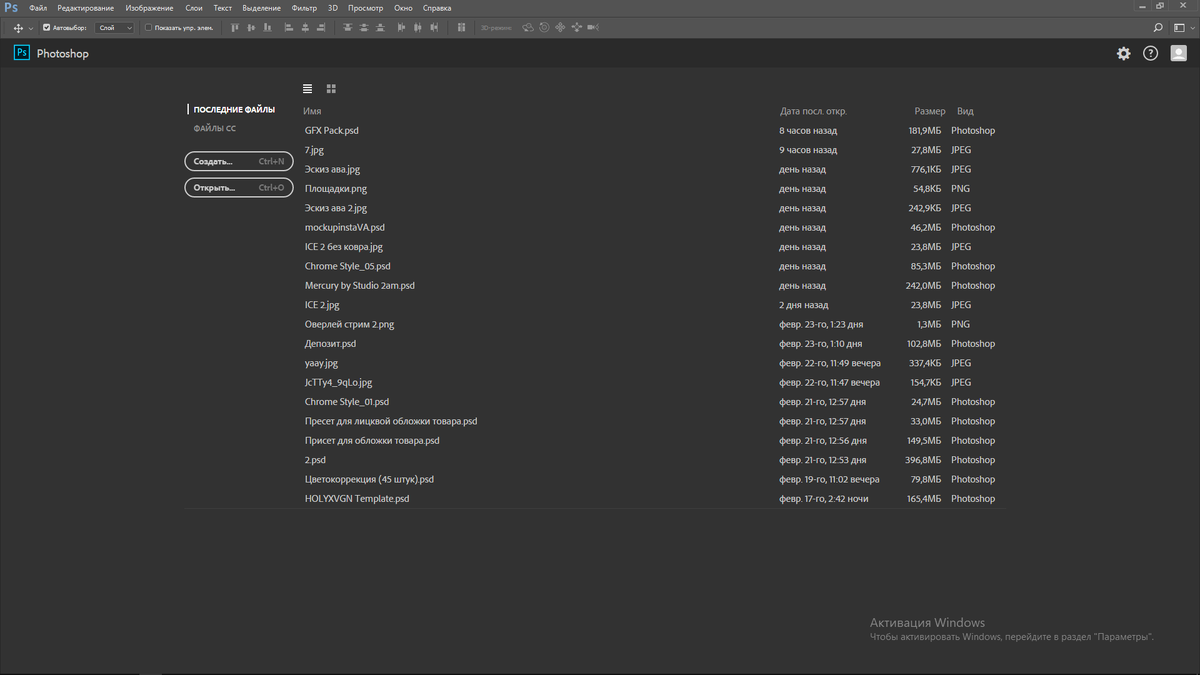The height and width of the screenshot is (675, 1200).
Task: Open the Изображение menu
Action: 150,7
